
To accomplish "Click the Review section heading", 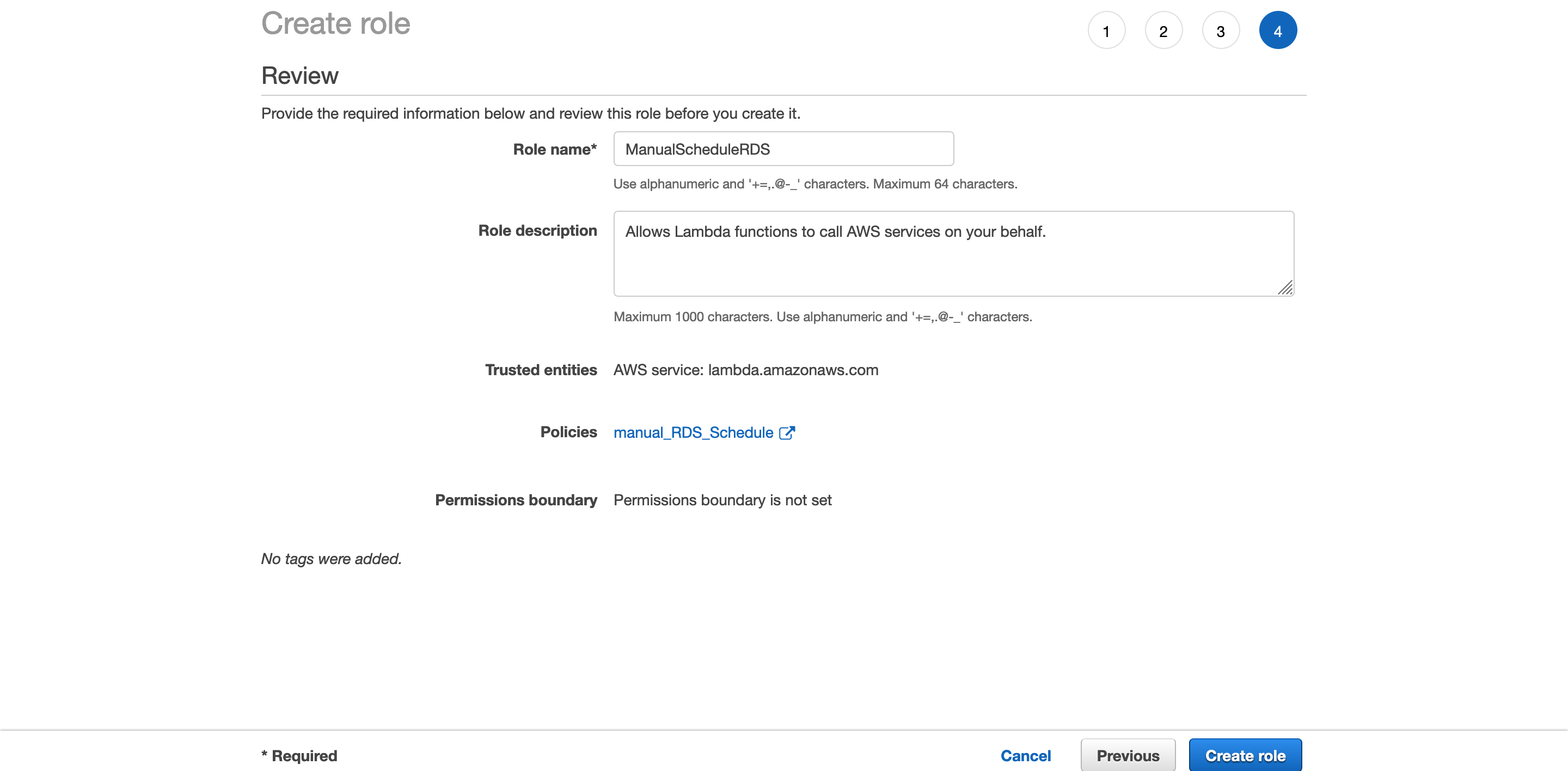I will 300,76.
